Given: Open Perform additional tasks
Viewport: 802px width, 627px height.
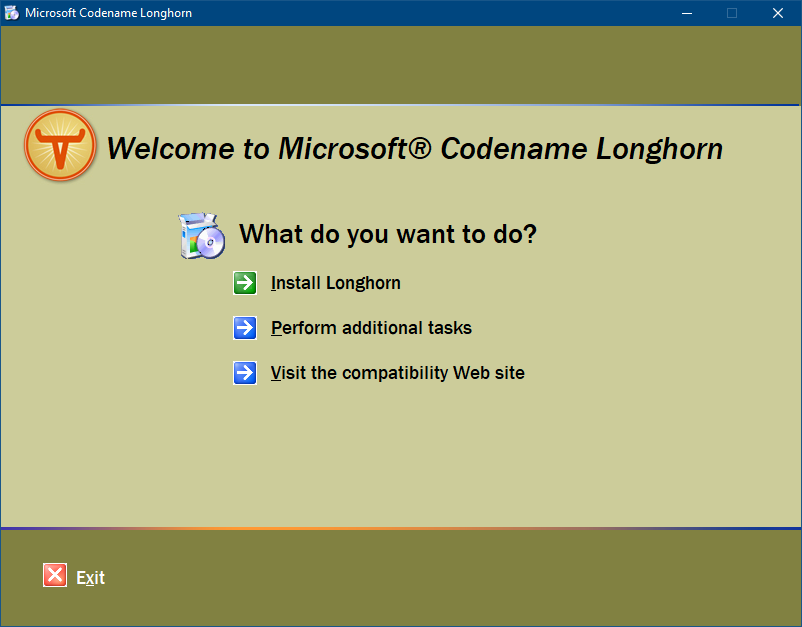Looking at the screenshot, I should click(371, 328).
